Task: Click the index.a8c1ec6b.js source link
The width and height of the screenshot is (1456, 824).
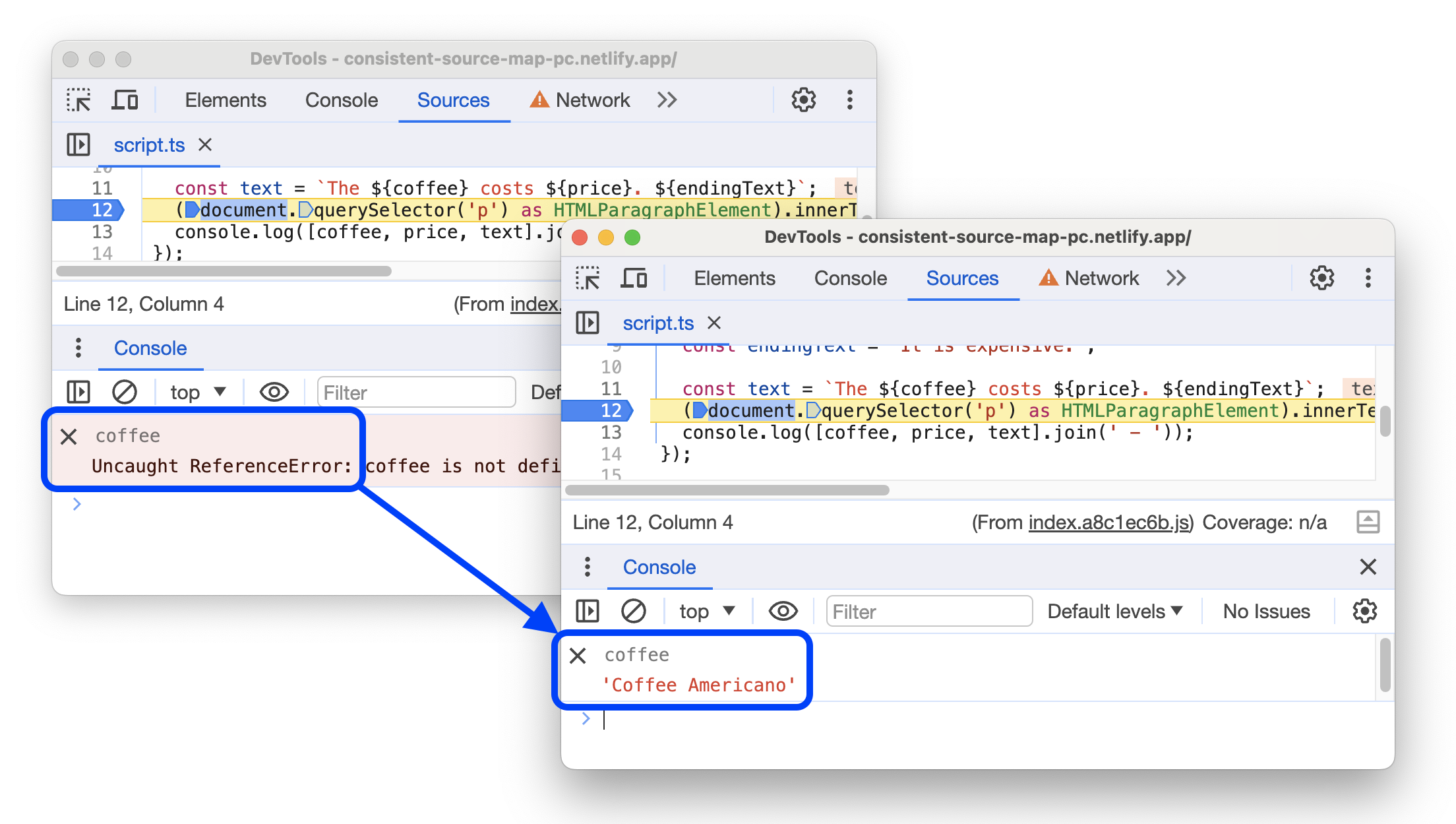Action: 1100,523
